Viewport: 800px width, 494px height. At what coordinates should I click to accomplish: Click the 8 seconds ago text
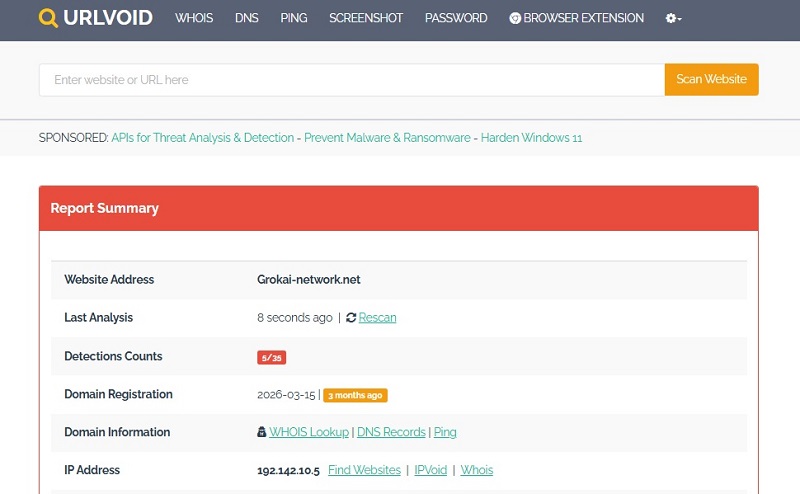(295, 317)
